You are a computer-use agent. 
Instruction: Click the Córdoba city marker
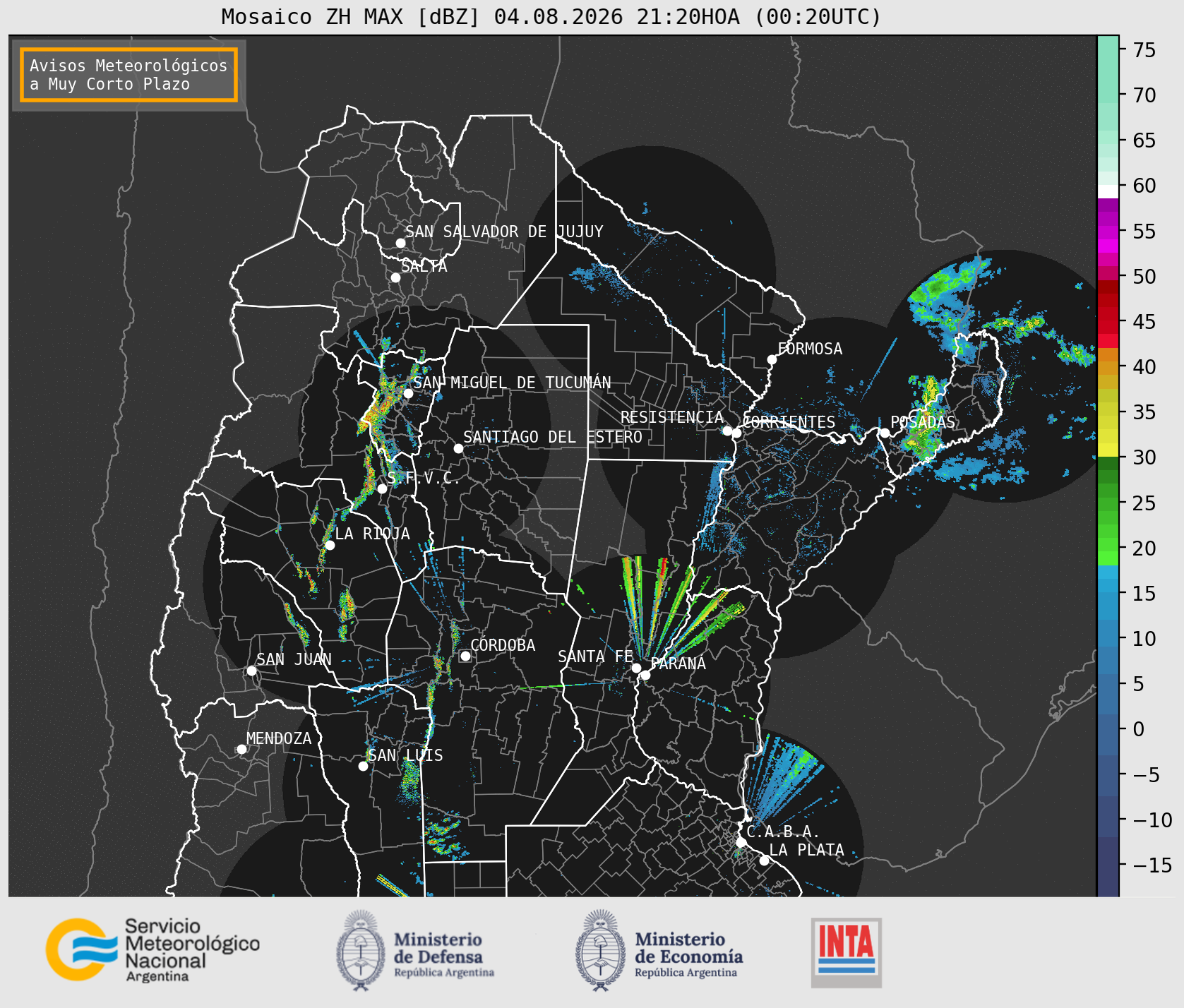click(x=465, y=656)
